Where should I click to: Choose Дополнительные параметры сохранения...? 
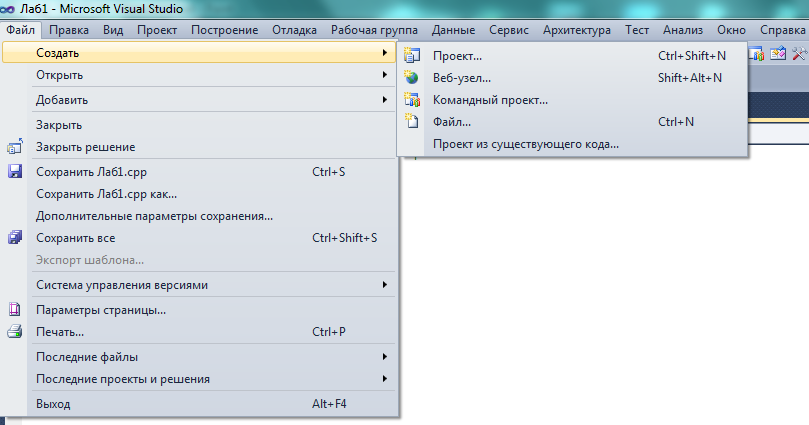click(200, 216)
